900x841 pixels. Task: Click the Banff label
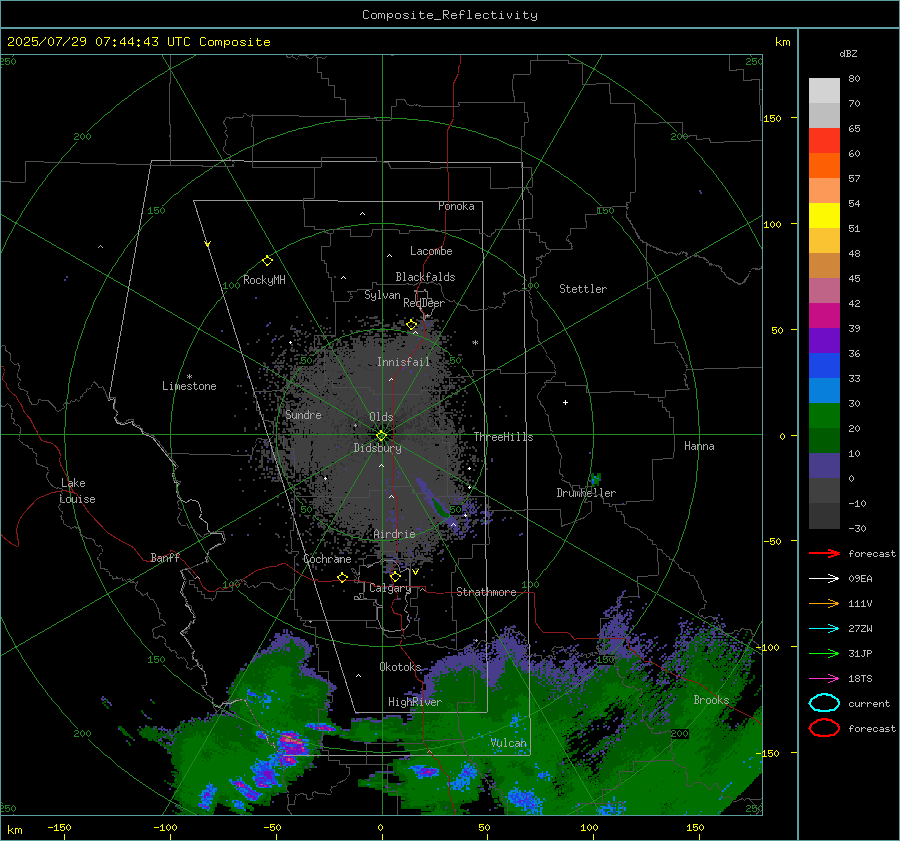[x=165, y=557]
